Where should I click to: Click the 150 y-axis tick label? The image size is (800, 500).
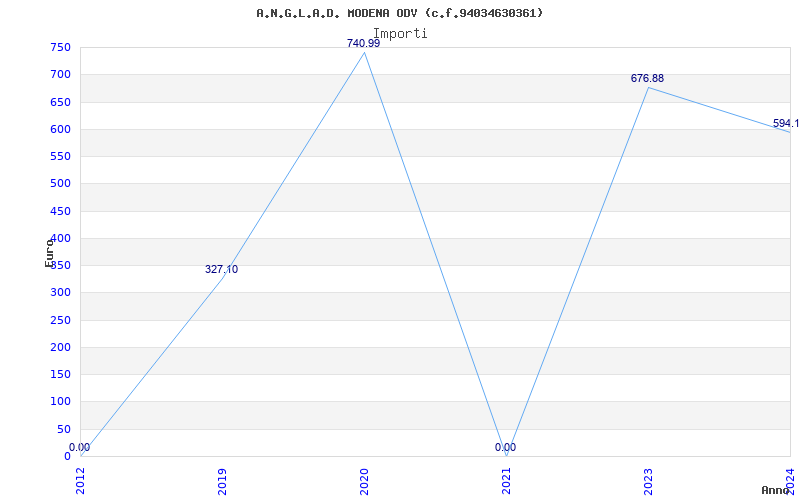60,374
